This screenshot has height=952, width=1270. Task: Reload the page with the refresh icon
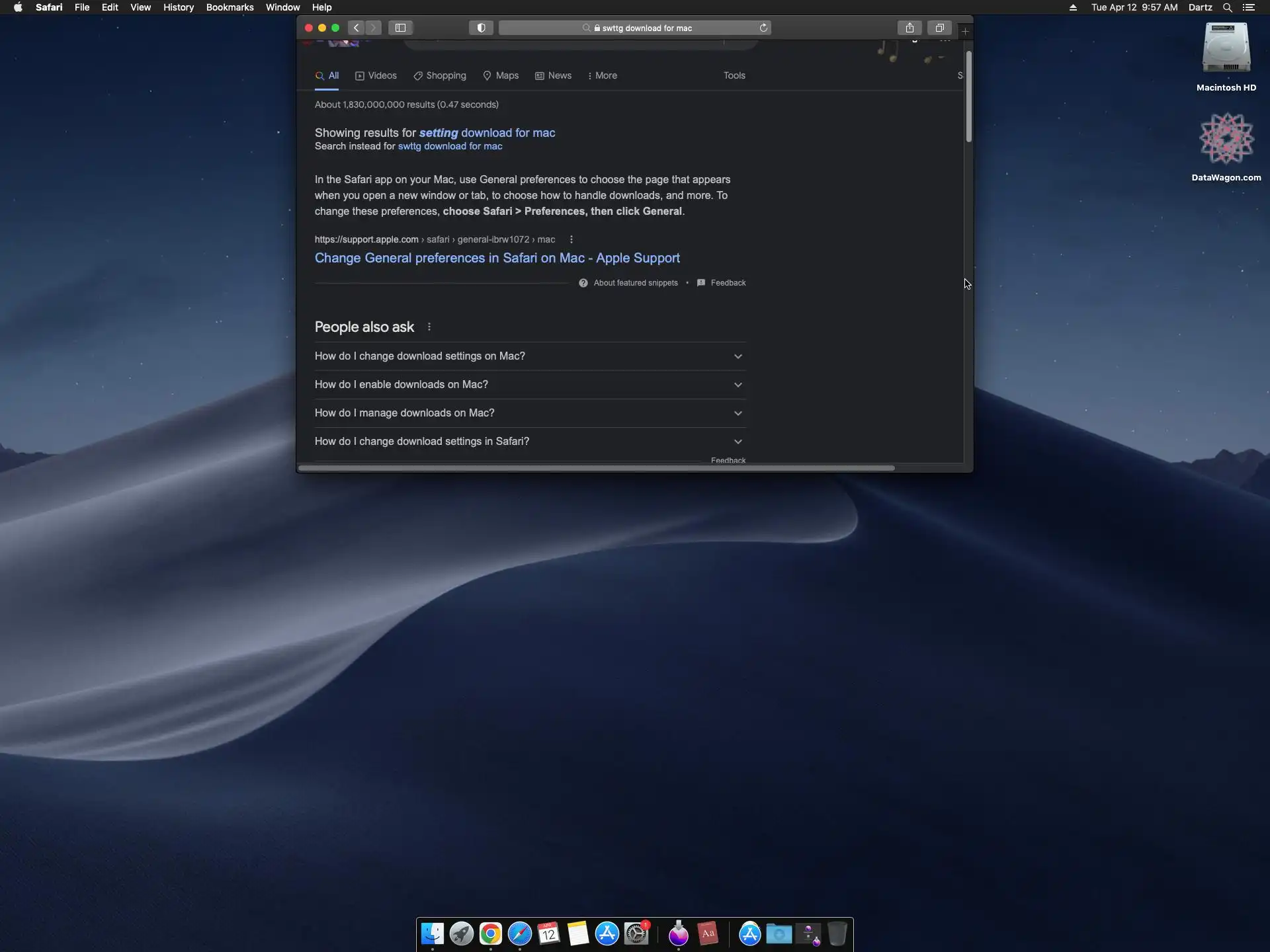[763, 28]
